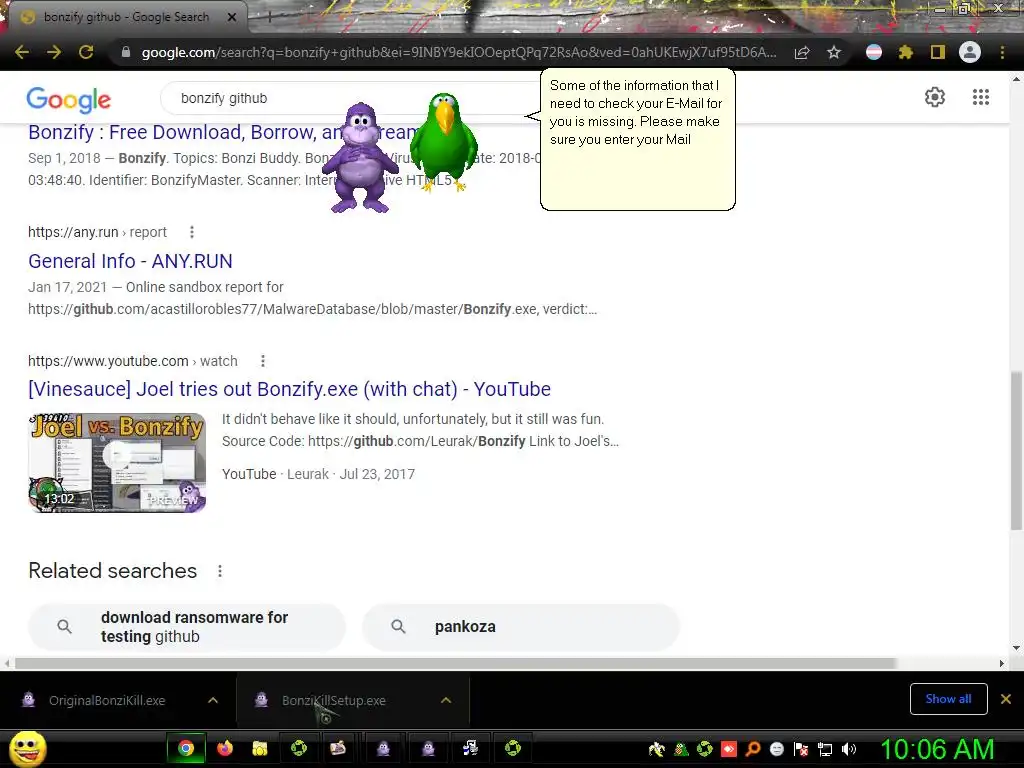
Task: Open the Chrome three-dot menu
Action: 1002,52
